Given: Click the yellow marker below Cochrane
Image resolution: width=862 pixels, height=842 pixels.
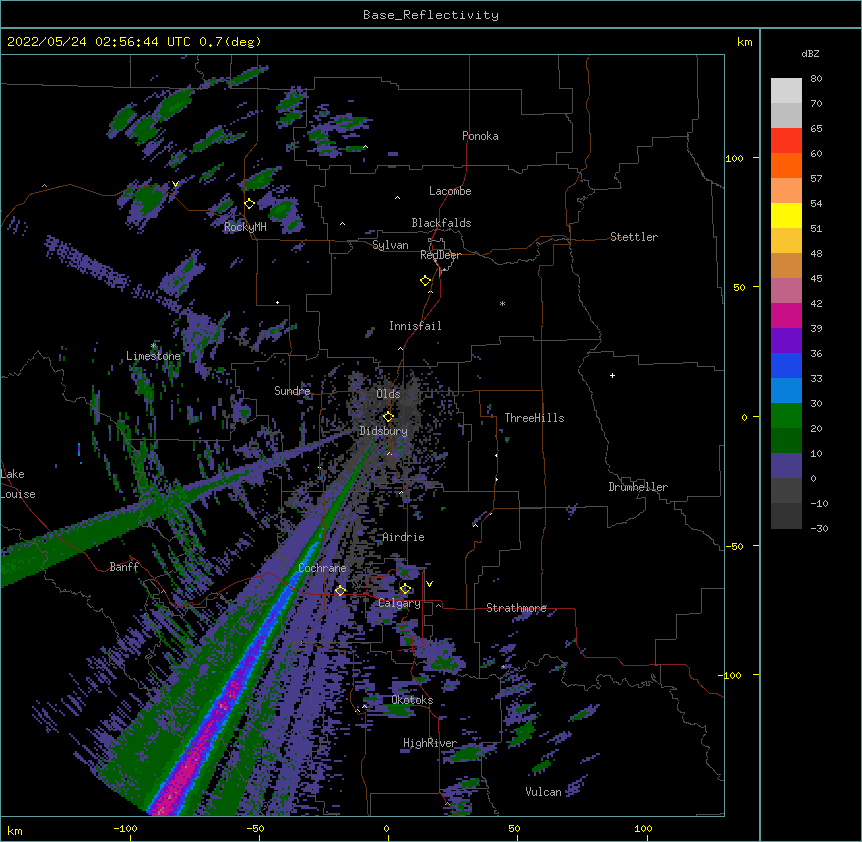Looking at the screenshot, I should tap(341, 590).
